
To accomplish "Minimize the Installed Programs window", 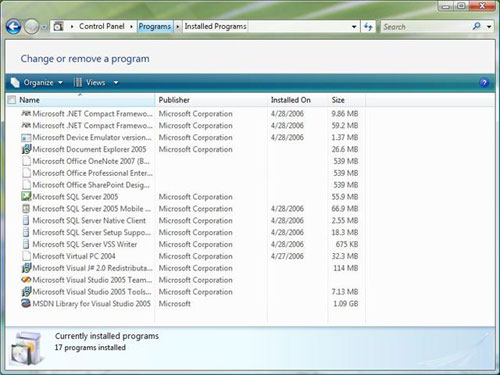I will pyautogui.click(x=446, y=6).
